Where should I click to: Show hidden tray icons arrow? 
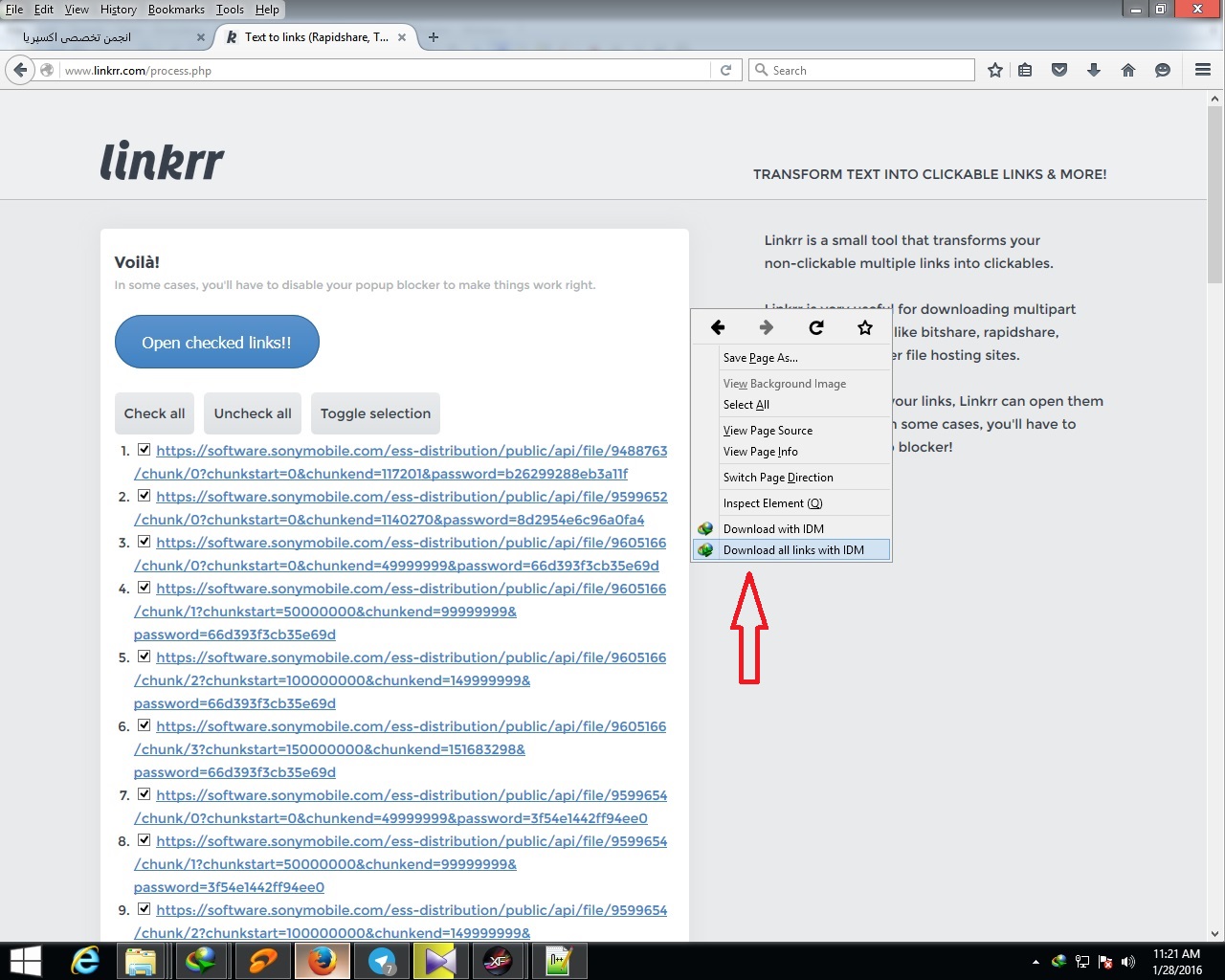[1036, 962]
